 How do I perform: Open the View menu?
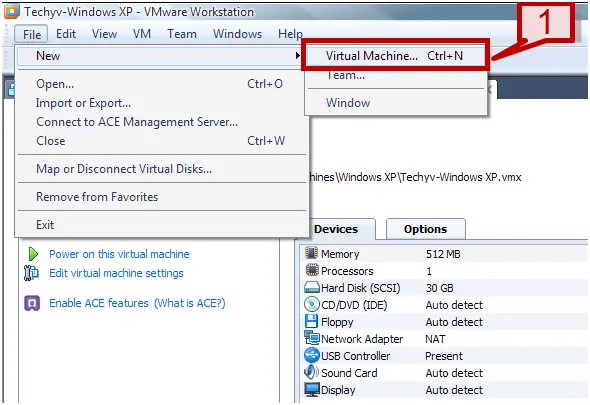(x=104, y=34)
